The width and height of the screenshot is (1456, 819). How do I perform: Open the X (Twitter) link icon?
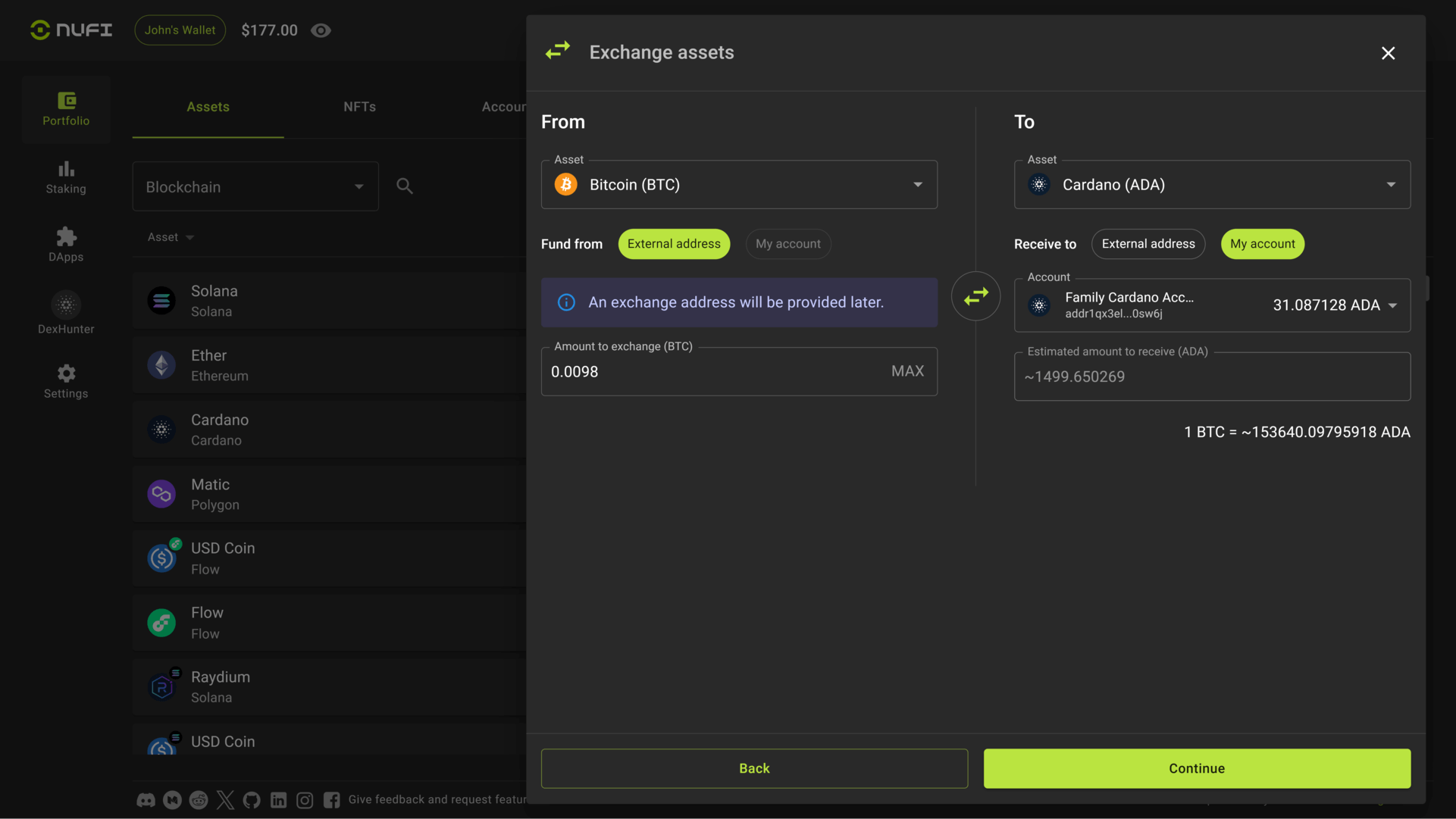(225, 800)
